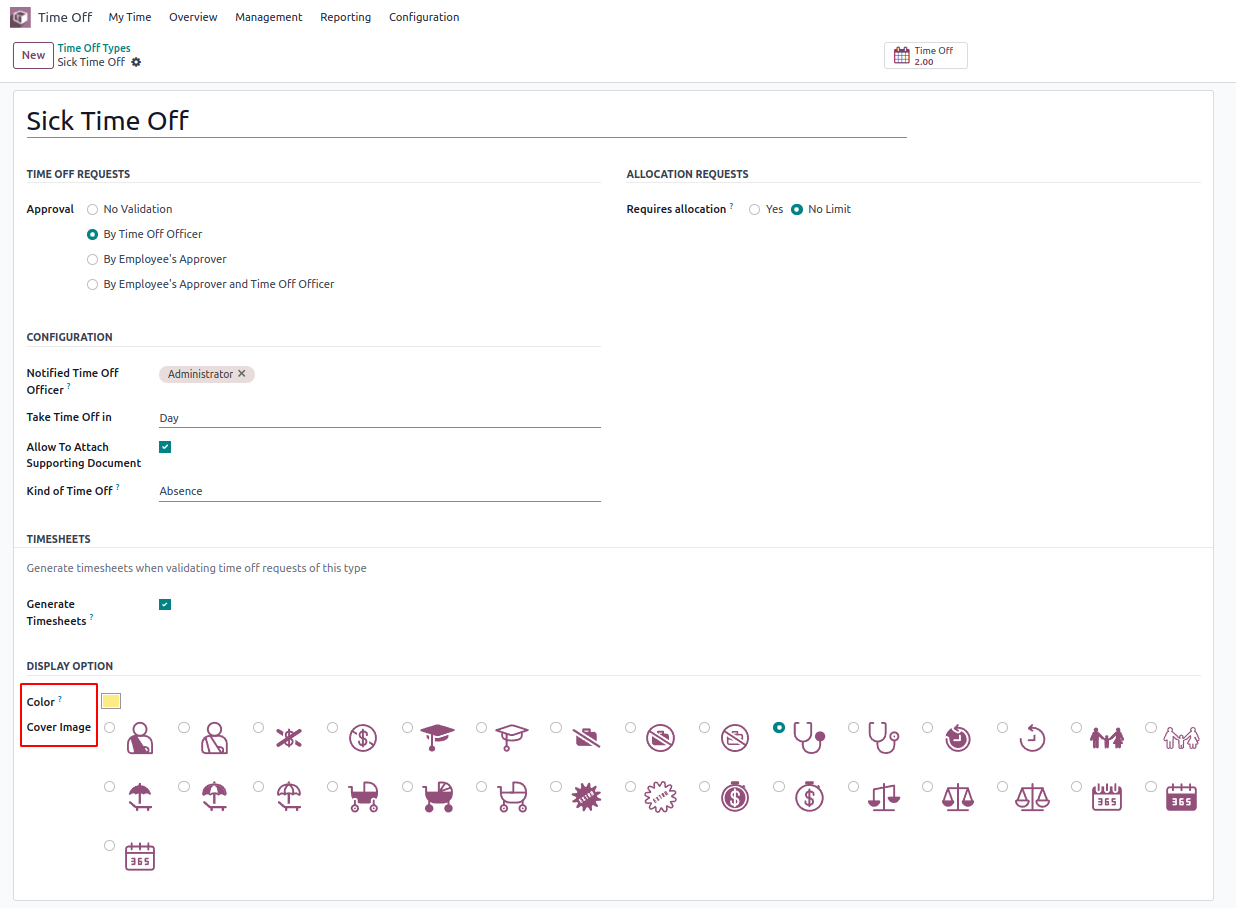Pick the beach umbrella cover image

pos(109,787)
